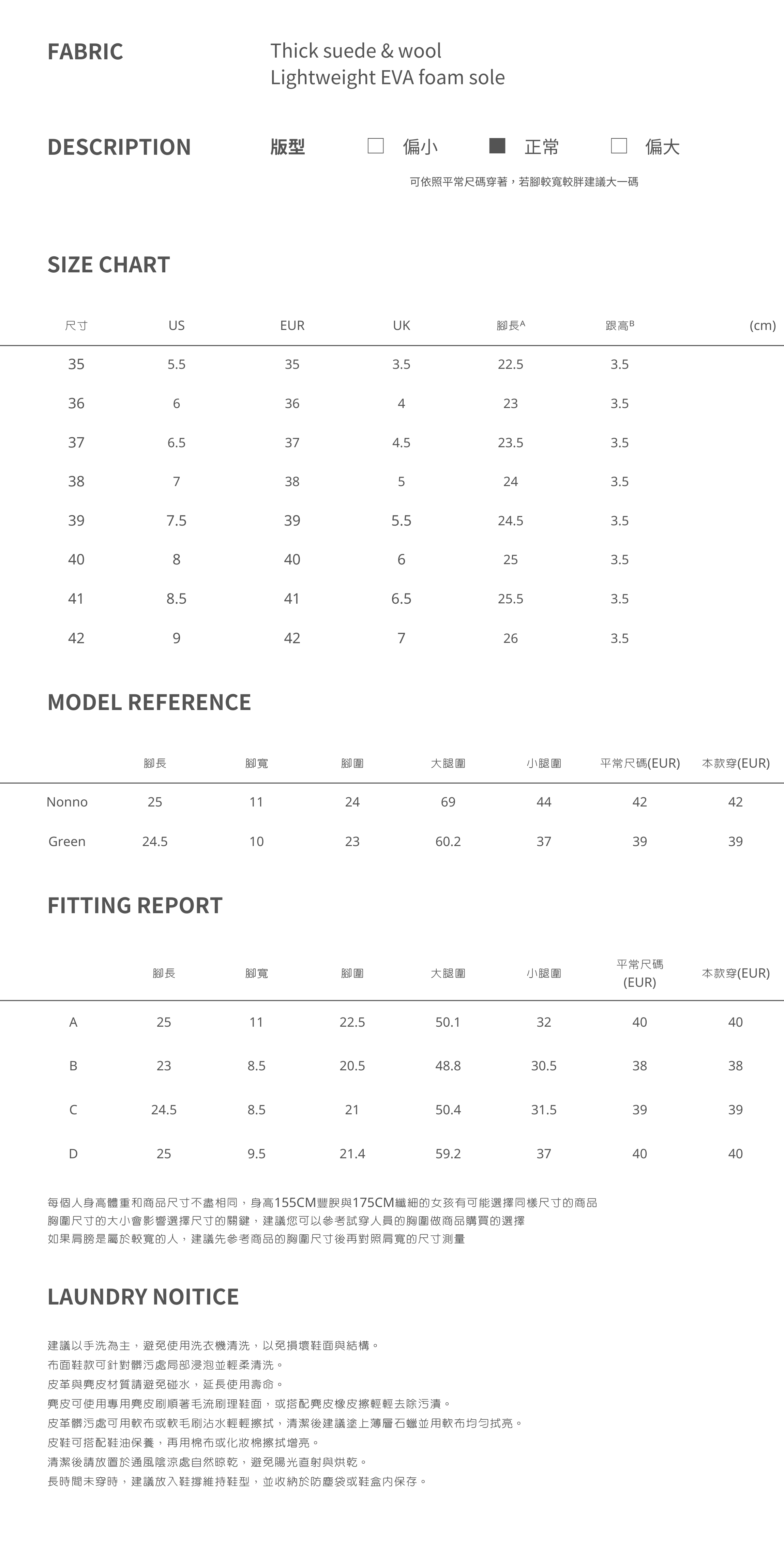This screenshot has width=784, height=1568.
Task: Click the 尺寸 column header
Action: (76, 326)
